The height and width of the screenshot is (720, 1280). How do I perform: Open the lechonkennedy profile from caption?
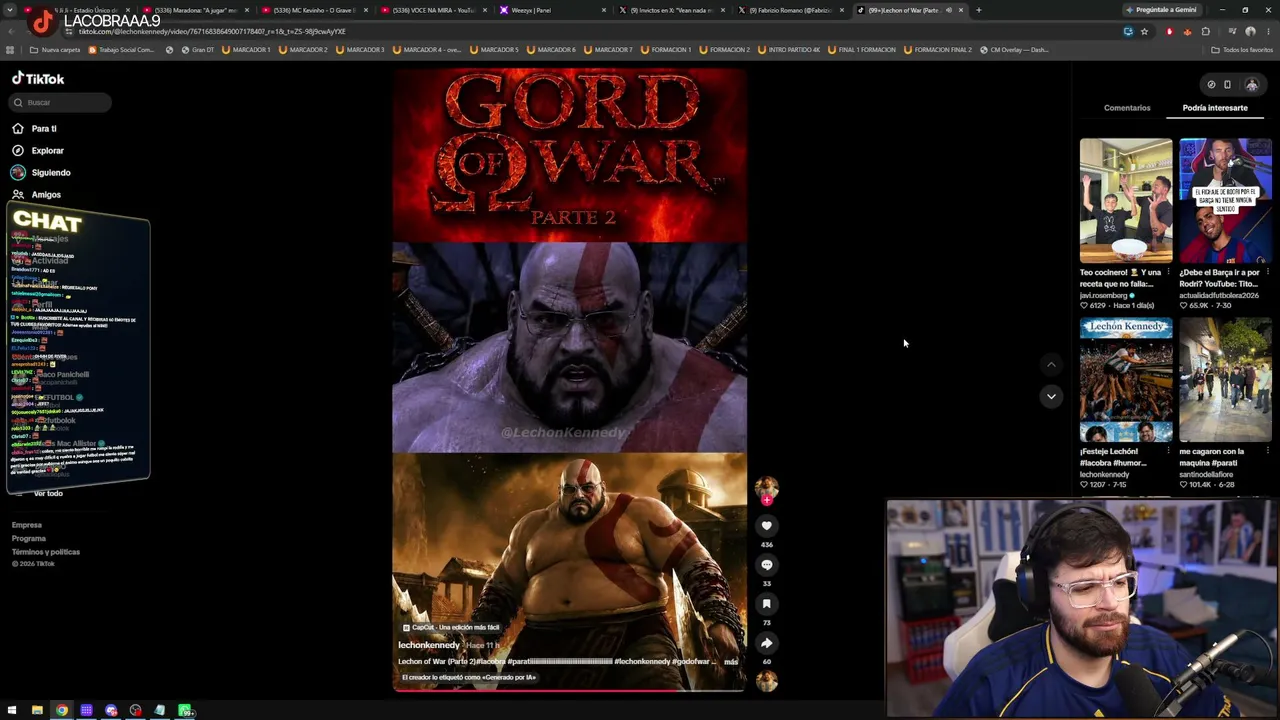tap(429, 645)
